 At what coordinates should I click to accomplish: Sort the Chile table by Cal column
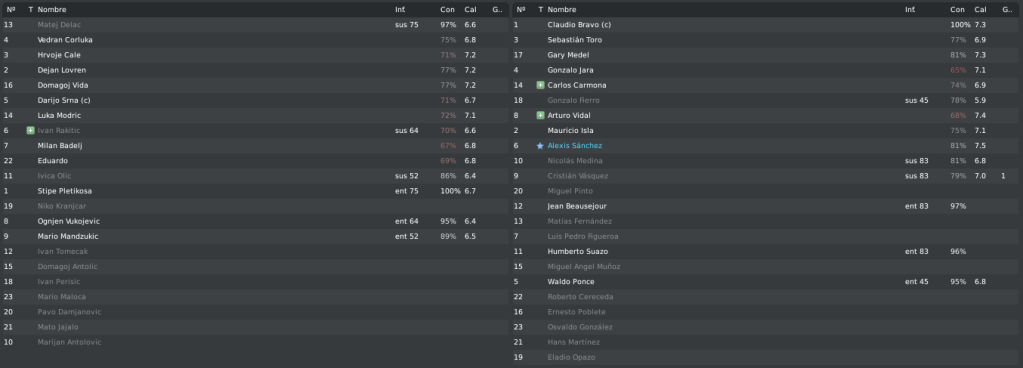[x=980, y=10]
